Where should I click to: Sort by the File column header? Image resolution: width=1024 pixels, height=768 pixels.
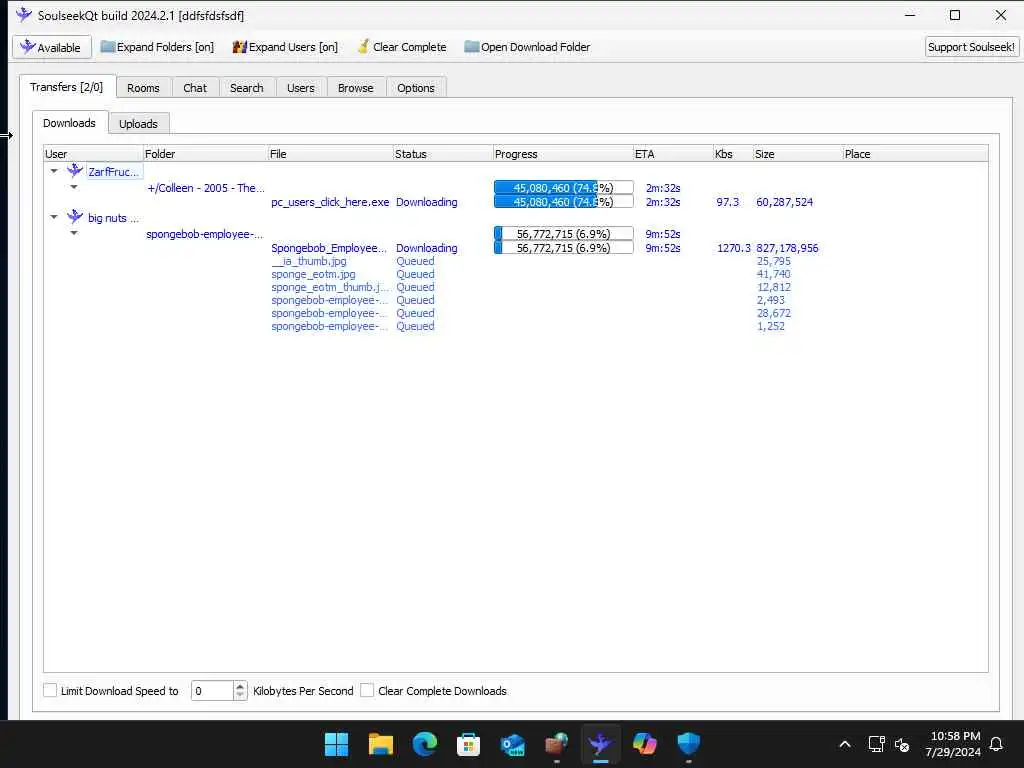click(330, 154)
